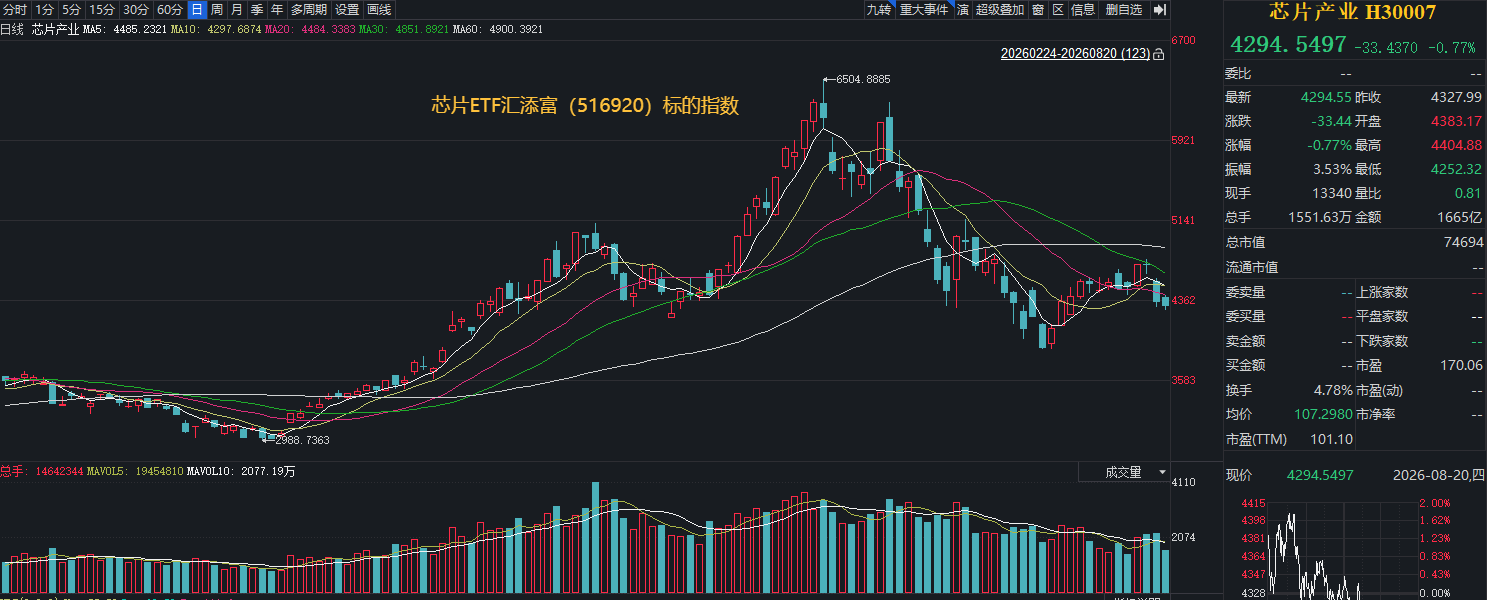The image size is (1487, 600).
Task: Collapse the side panel with the arrow icon
Action: [x=1159, y=9]
